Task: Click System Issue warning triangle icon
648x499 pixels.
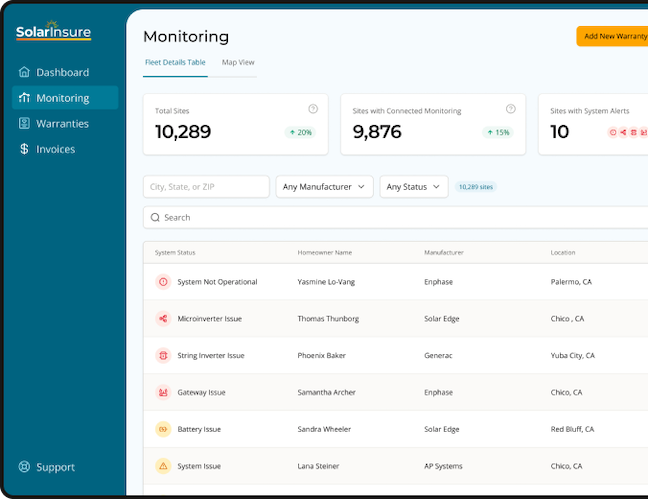Action: pyautogui.click(x=163, y=466)
